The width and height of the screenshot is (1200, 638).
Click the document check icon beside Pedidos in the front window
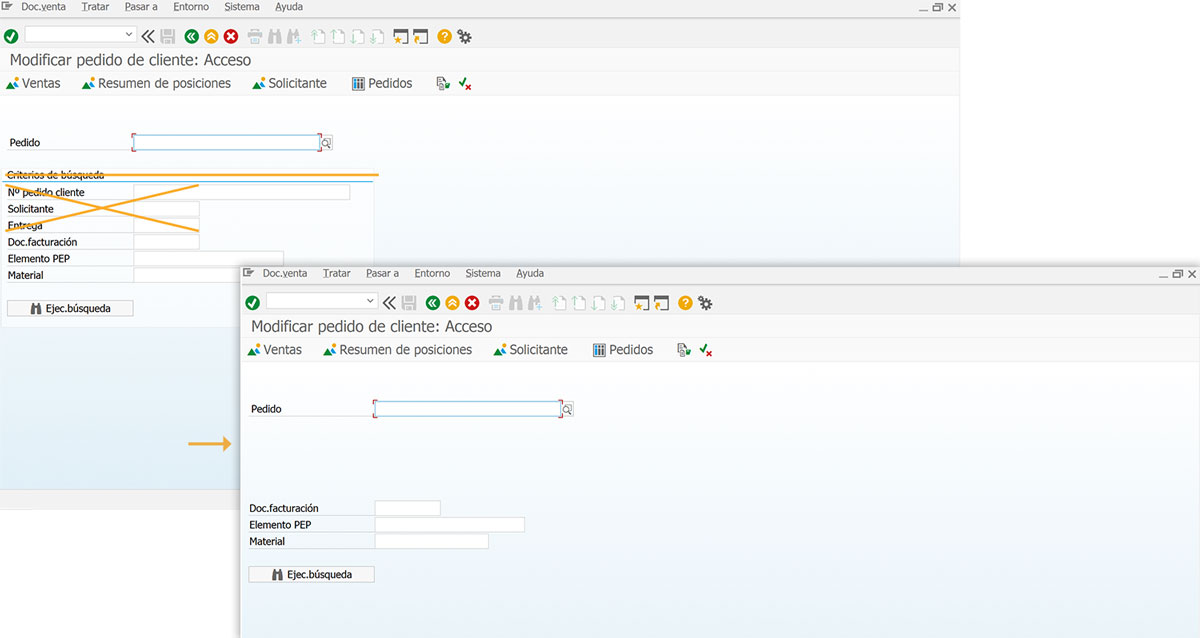683,350
